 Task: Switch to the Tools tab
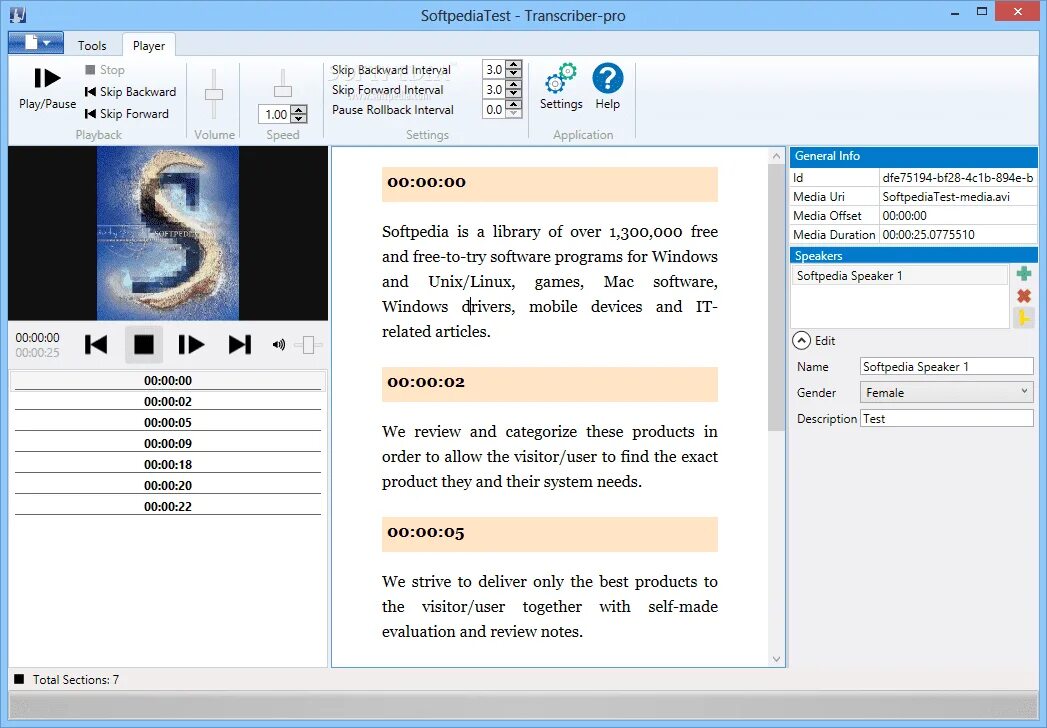[91, 45]
